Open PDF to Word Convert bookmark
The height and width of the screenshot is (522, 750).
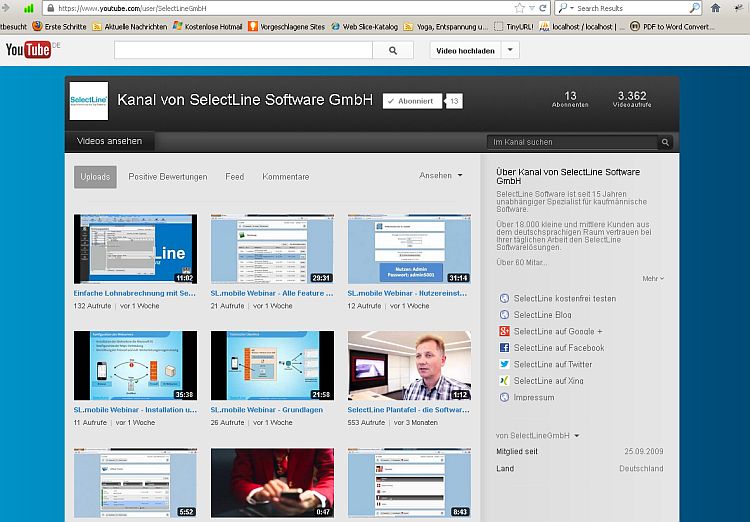672,27
